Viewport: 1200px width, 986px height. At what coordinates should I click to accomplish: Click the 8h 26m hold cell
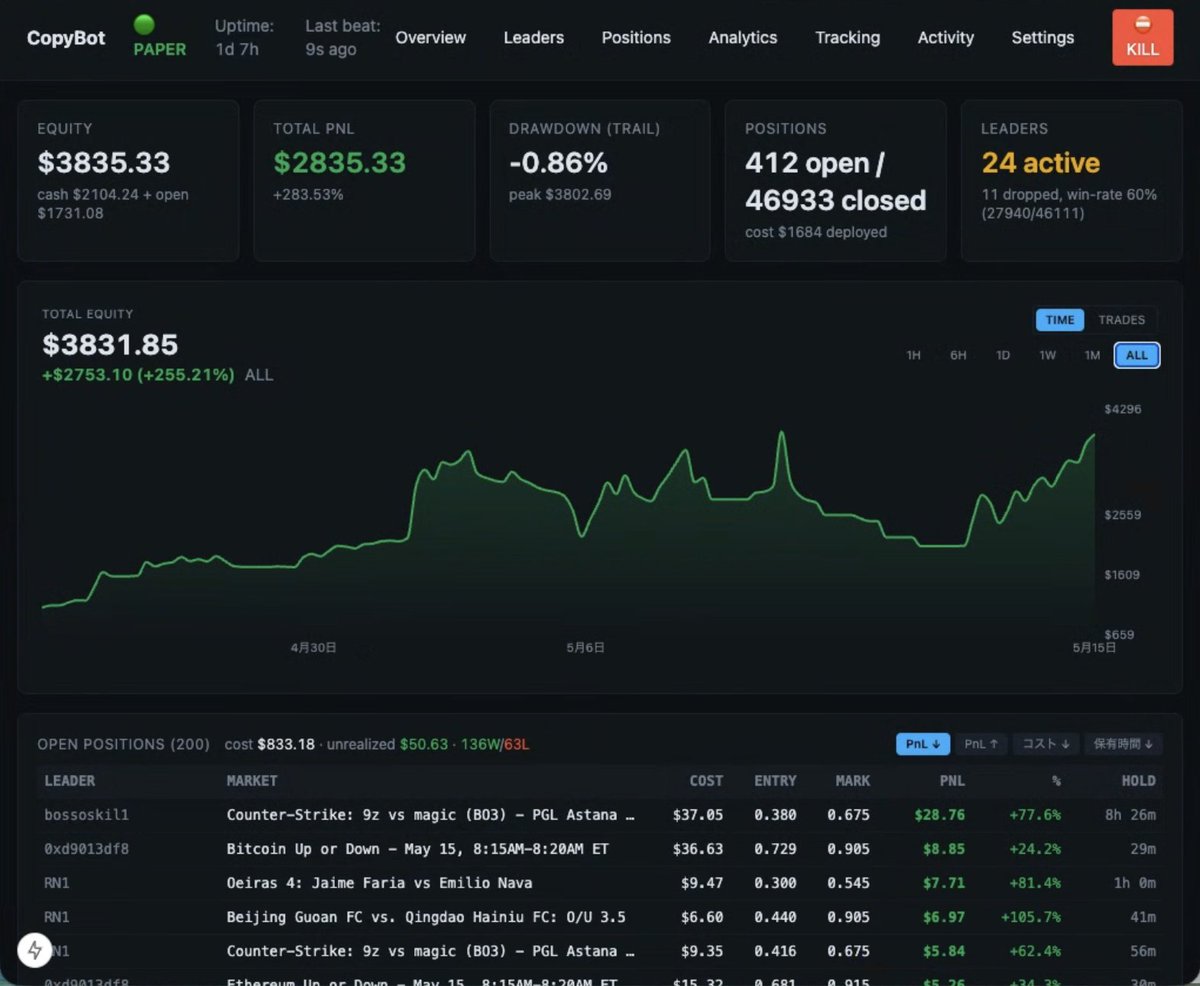tap(1130, 815)
